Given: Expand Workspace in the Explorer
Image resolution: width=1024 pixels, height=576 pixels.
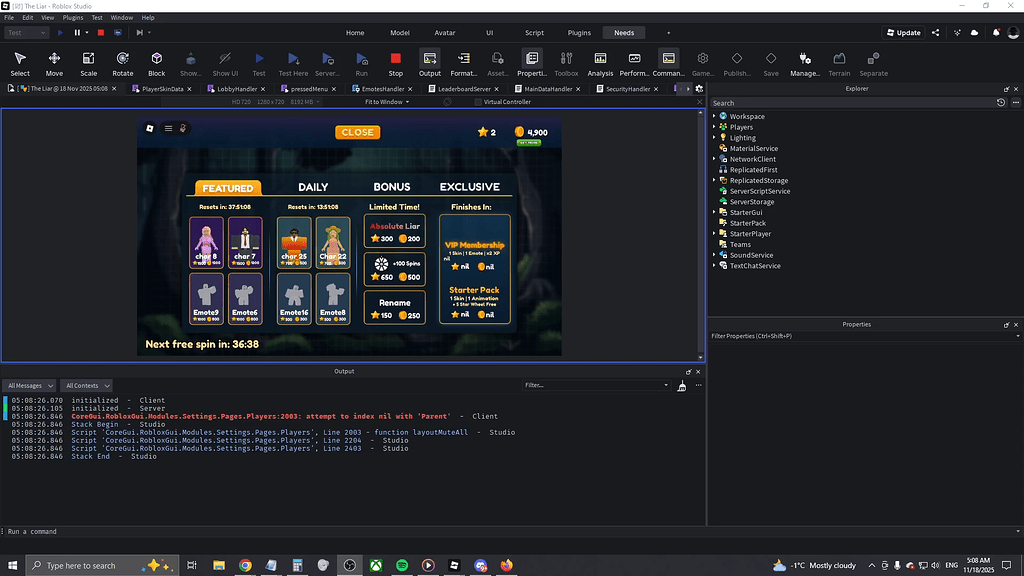Looking at the screenshot, I should [x=712, y=115].
